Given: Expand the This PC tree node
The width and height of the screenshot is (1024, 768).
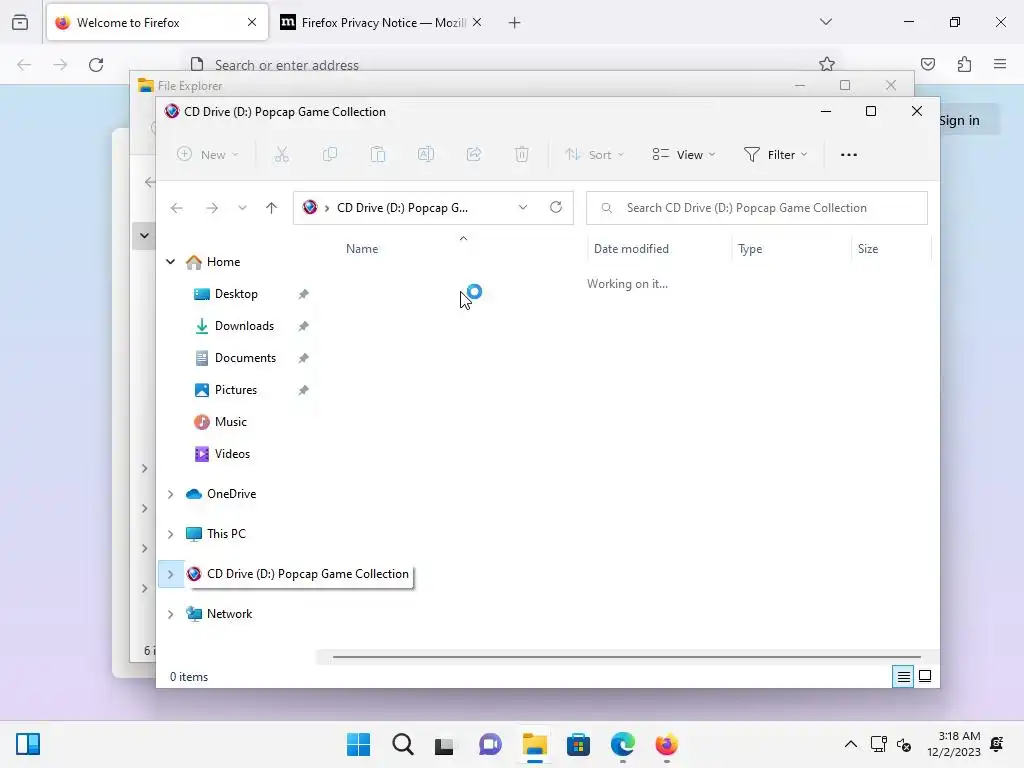Looking at the screenshot, I should [x=170, y=534].
